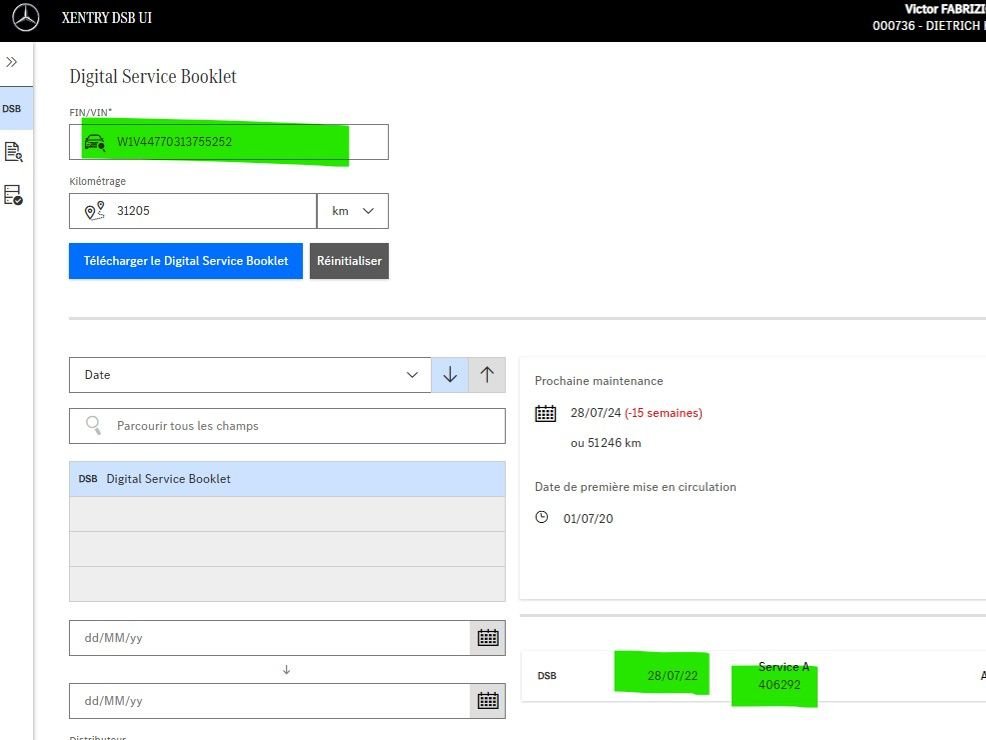The image size is (986, 740).
Task: Open the km unit dropdown
Action: coord(353,211)
